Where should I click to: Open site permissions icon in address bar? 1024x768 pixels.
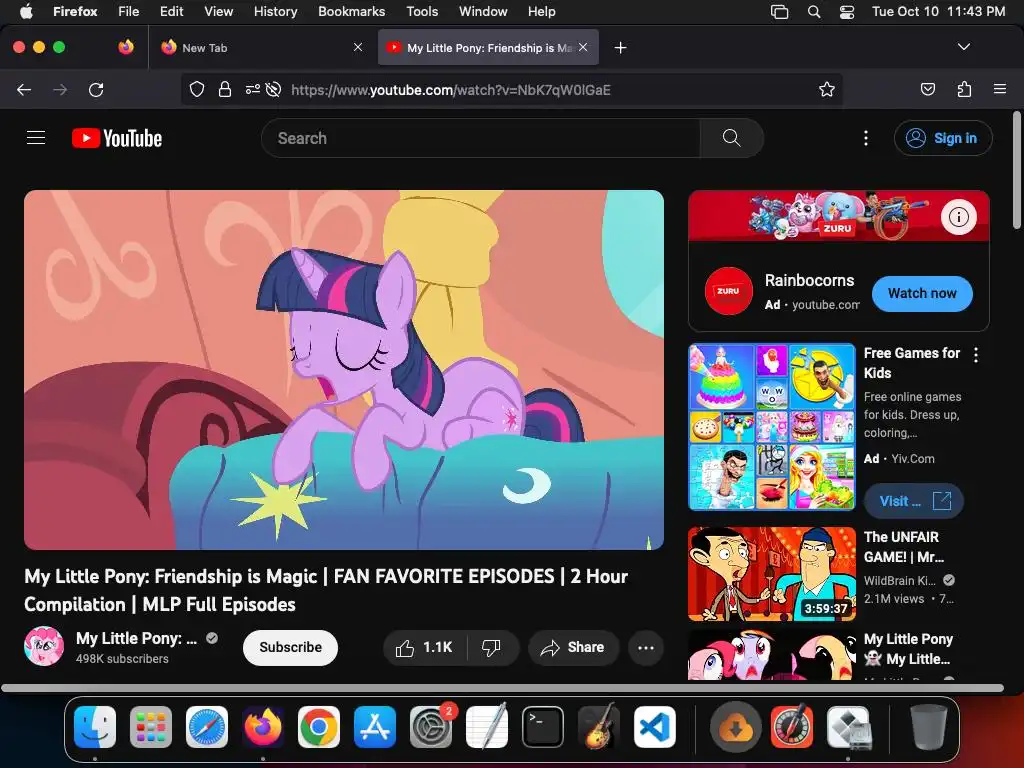253,89
